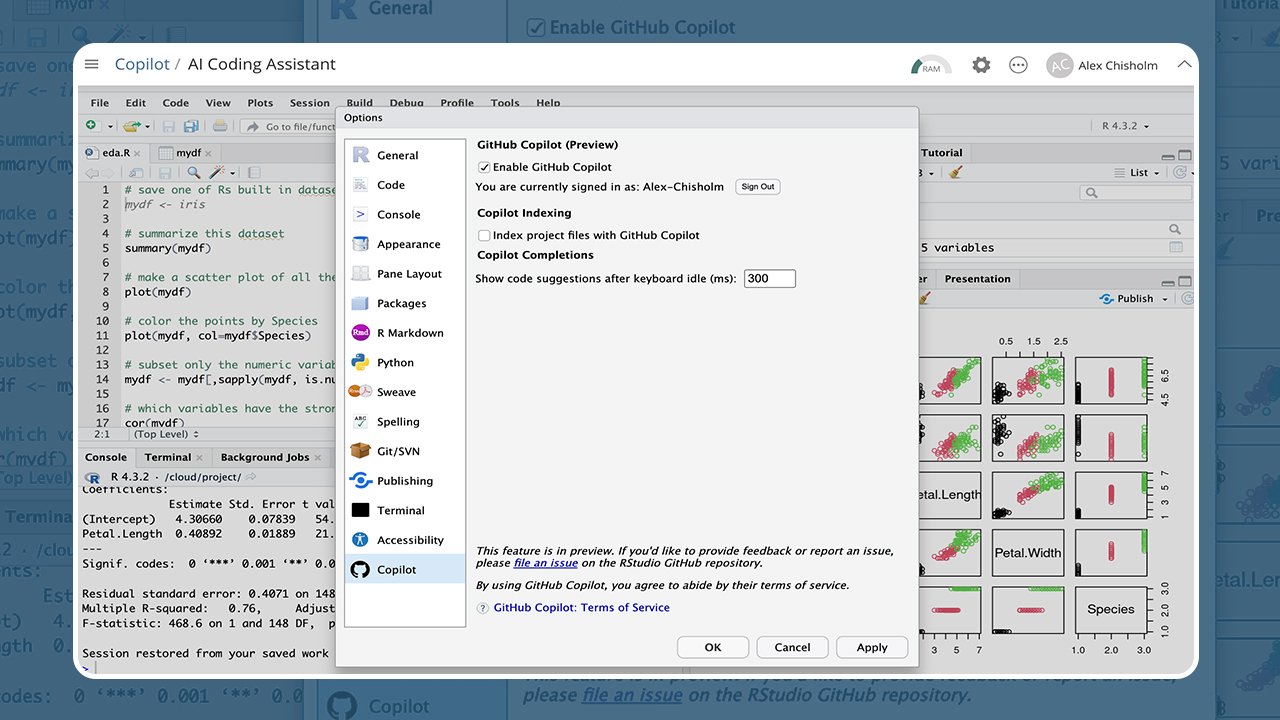Open the Git/SVN options section
The image size is (1280, 720).
click(397, 451)
